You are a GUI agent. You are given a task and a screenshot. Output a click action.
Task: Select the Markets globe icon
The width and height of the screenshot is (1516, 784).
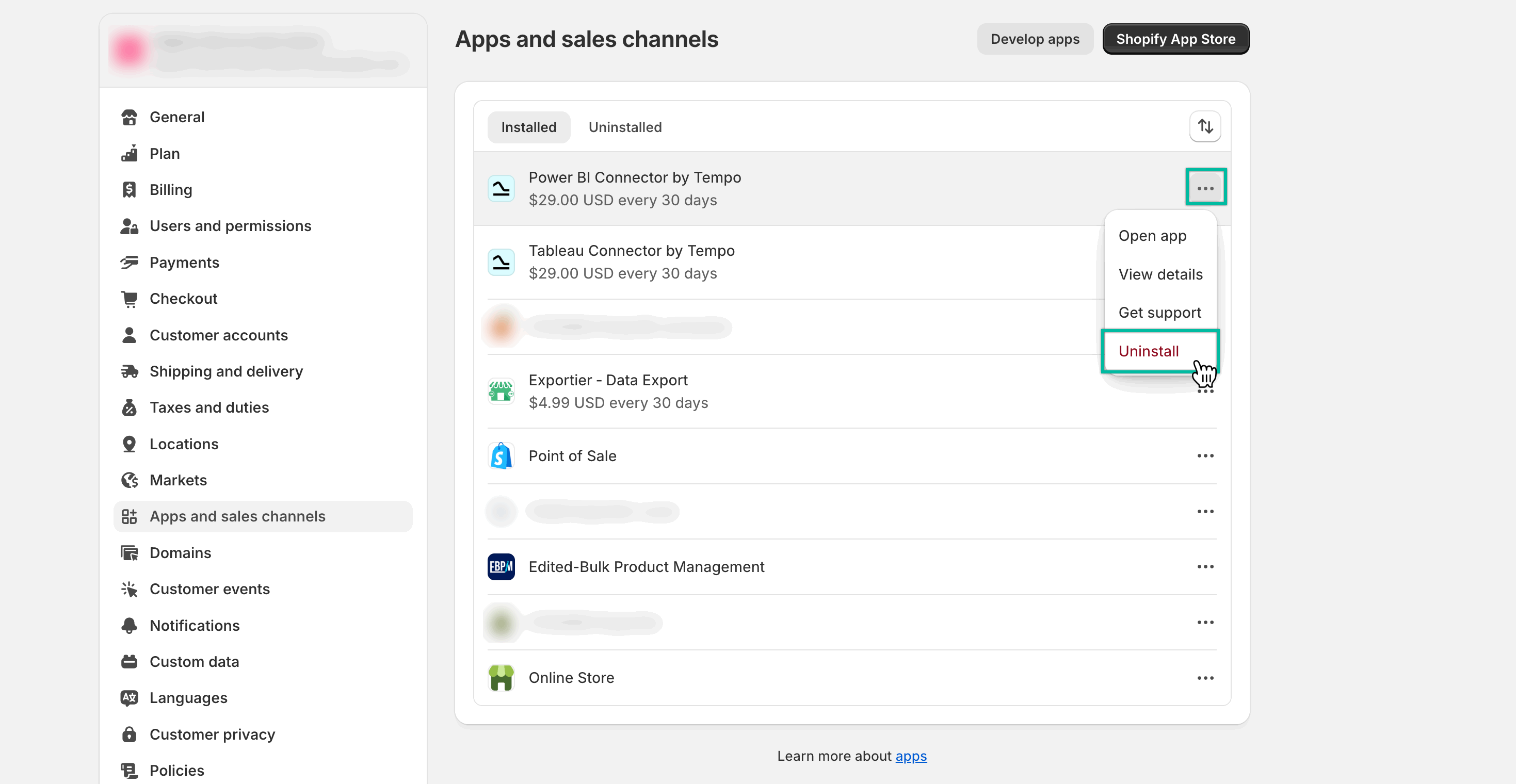pyautogui.click(x=130, y=480)
